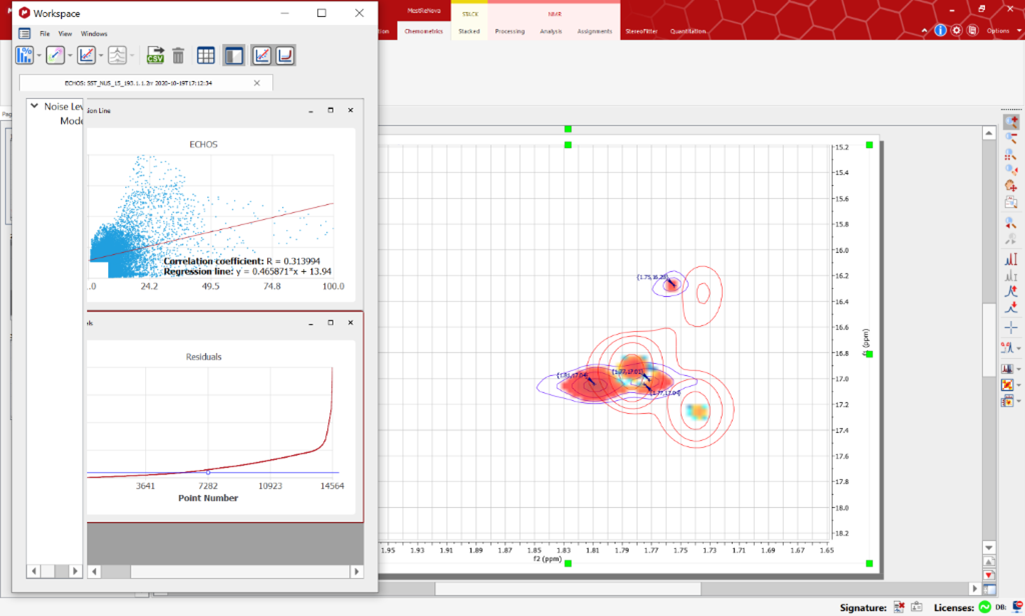
Task: Select the zoom in tool
Action: (x=1011, y=122)
